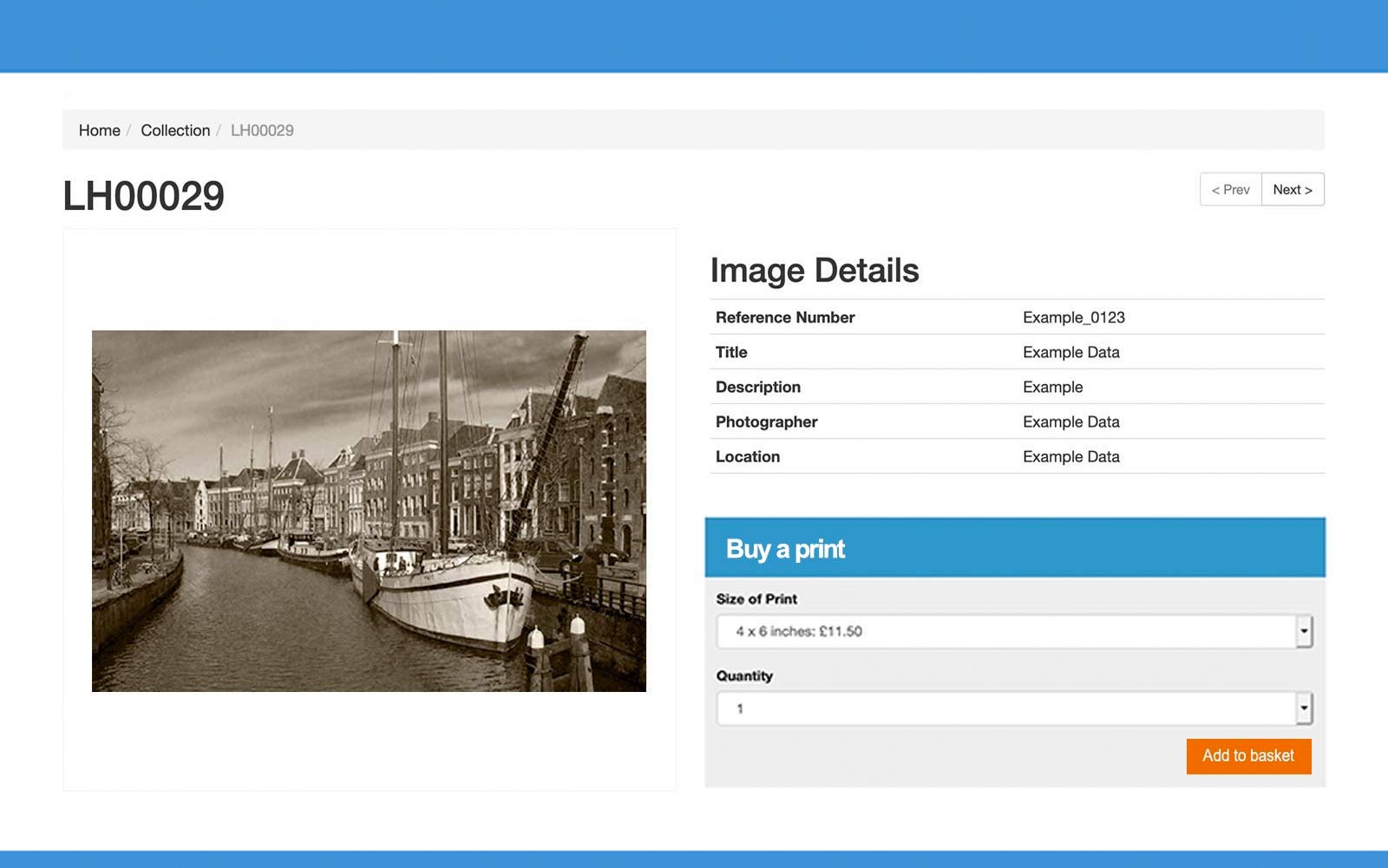Click the Image Details section heading
Viewport: 1388px width, 868px height.
(x=814, y=270)
